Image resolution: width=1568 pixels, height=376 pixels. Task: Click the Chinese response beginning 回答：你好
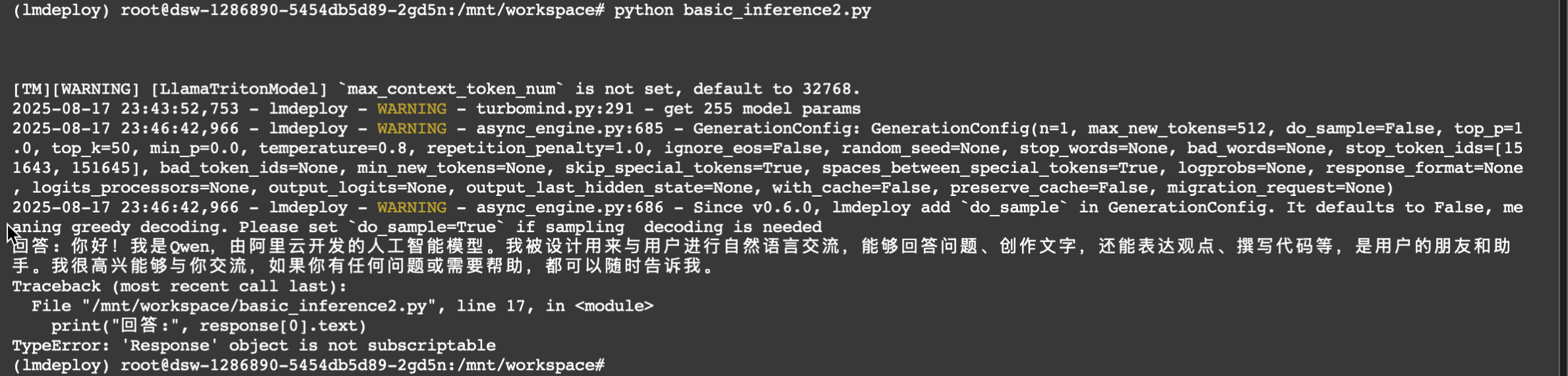click(762, 246)
